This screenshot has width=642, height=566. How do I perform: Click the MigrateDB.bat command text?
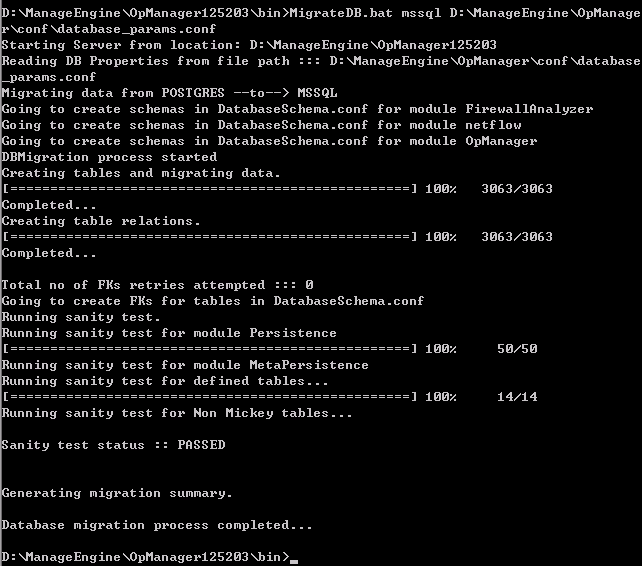point(341,13)
